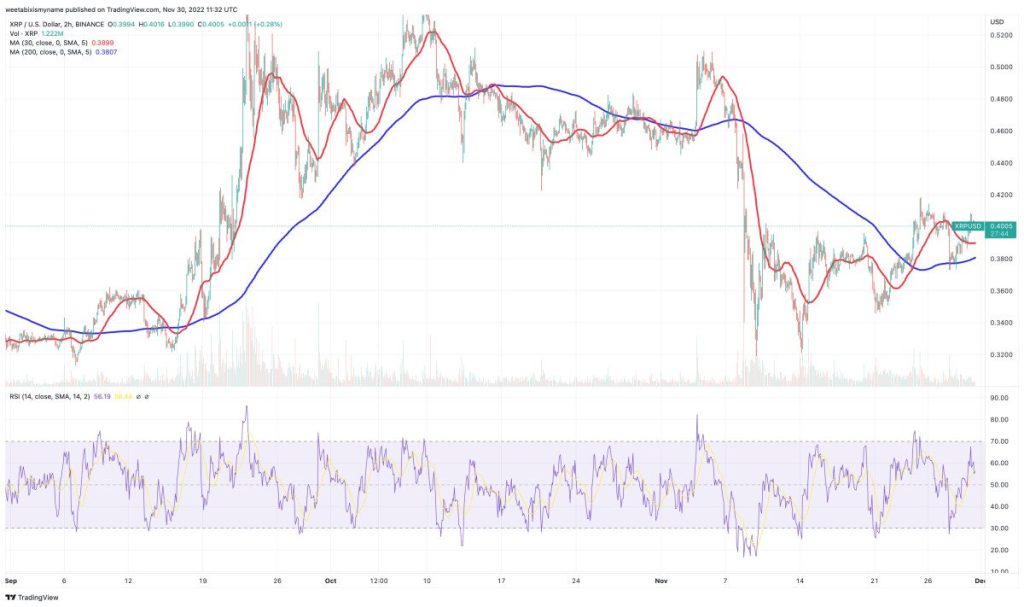This screenshot has width=1024, height=607.
Task: Click the 0.4400 price axis label
Action: [1001, 163]
